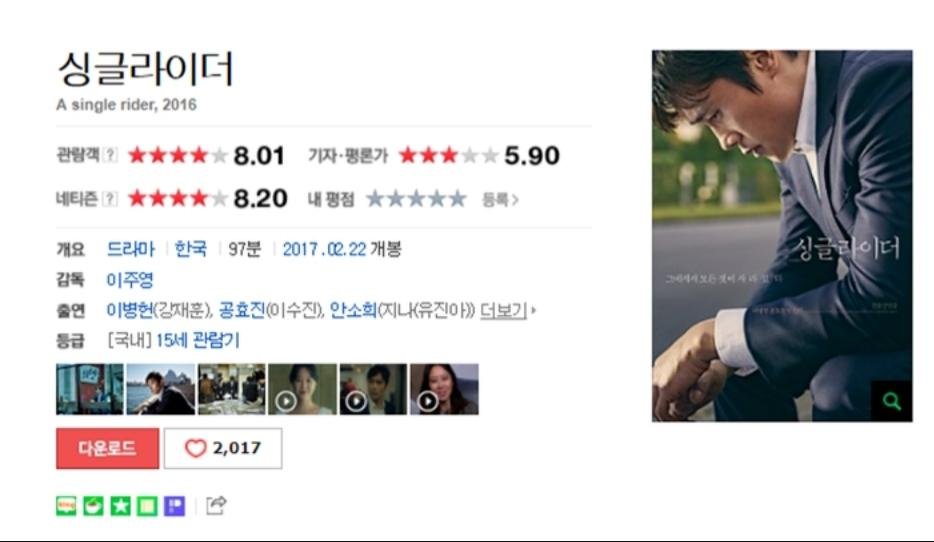The height and width of the screenshot is (542, 934).
Task: Open the Sydney Opera House still thumbnail
Action: pos(161,390)
